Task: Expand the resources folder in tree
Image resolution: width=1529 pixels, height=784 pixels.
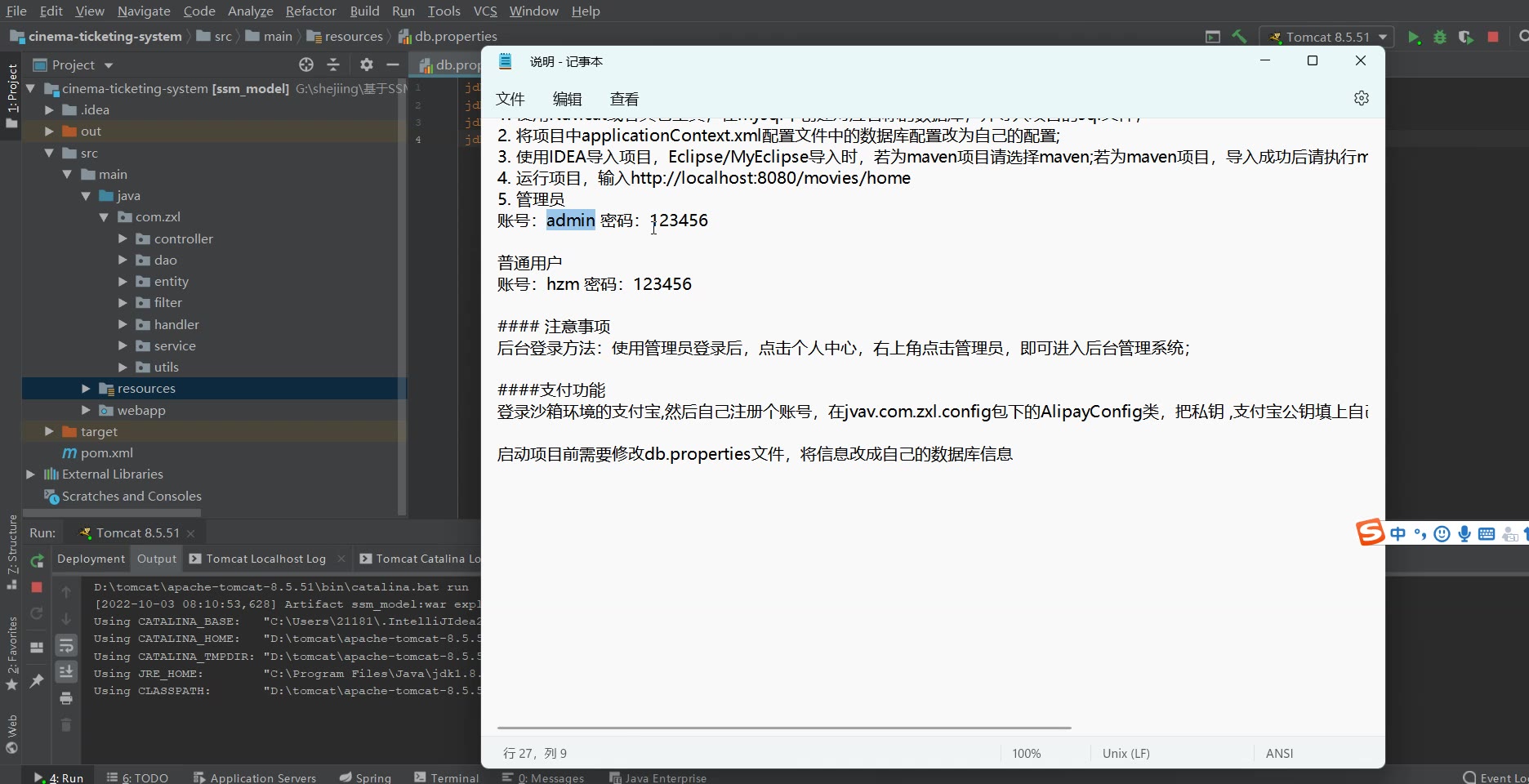Action: pyautogui.click(x=86, y=389)
